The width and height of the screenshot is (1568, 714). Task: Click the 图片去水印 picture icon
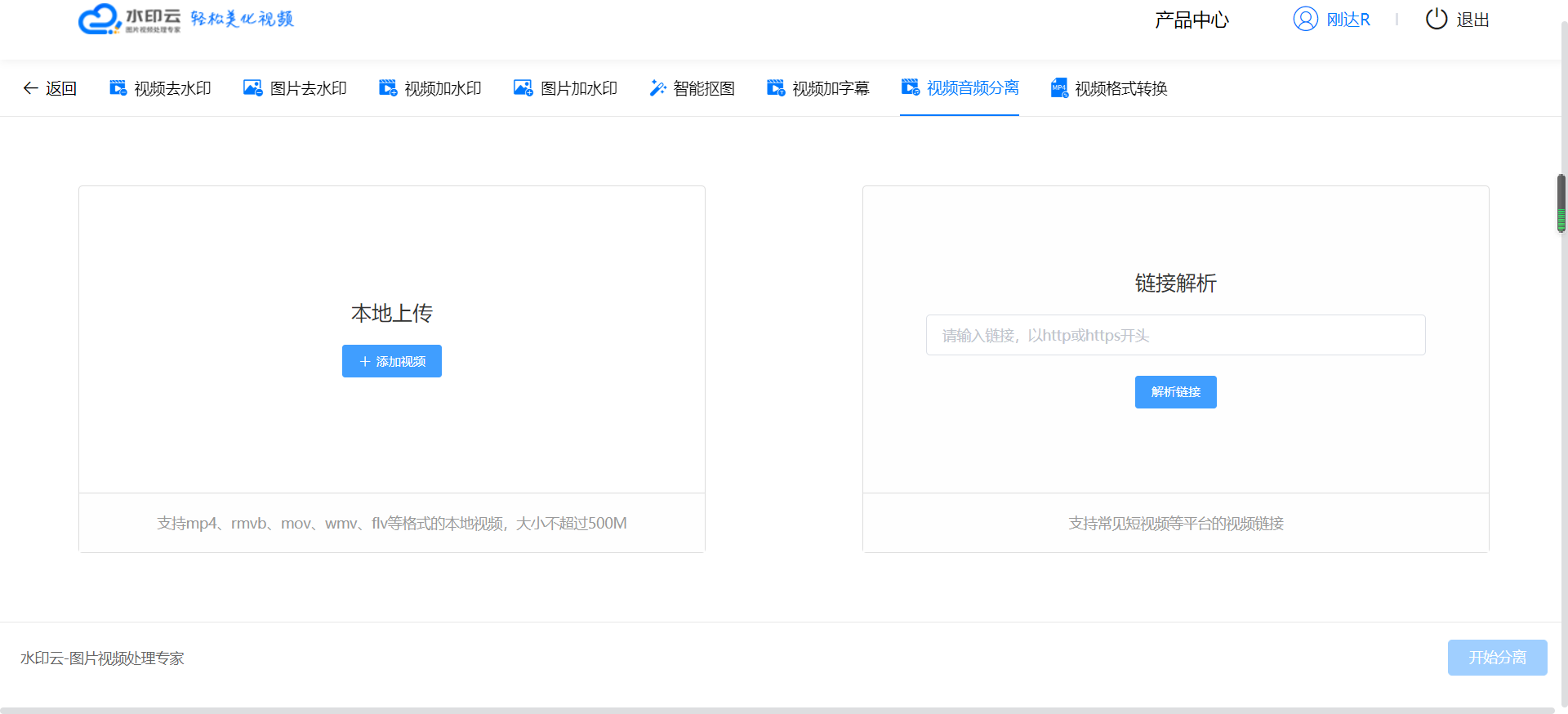pos(253,88)
